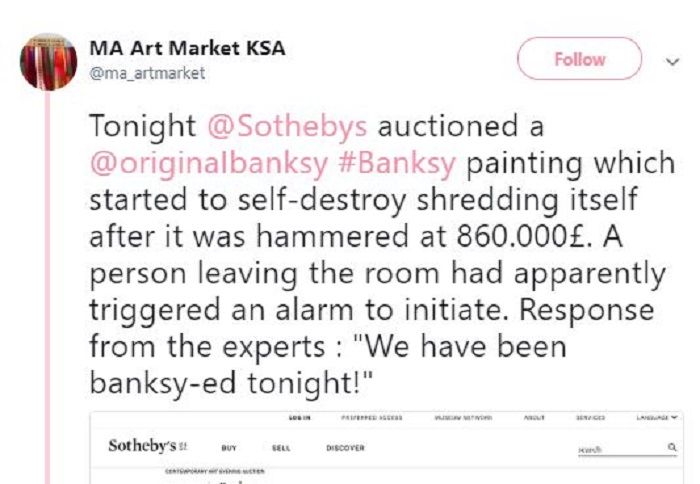
Task: Click the Log In link
Action: click(x=300, y=417)
